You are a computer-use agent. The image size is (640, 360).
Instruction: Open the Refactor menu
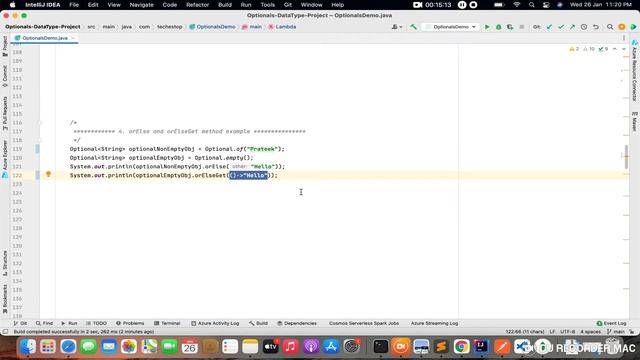(x=197, y=5)
